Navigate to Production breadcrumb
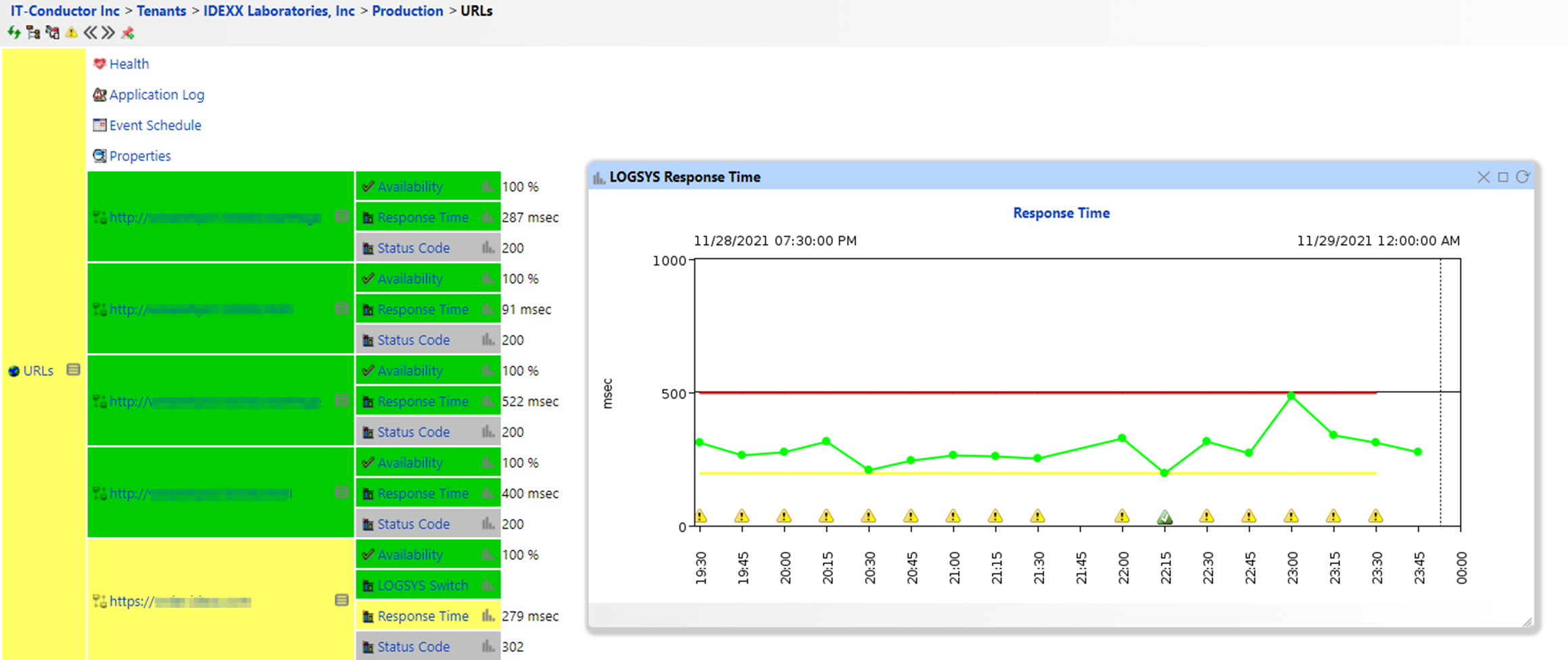The width and height of the screenshot is (1568, 660). 408,11
